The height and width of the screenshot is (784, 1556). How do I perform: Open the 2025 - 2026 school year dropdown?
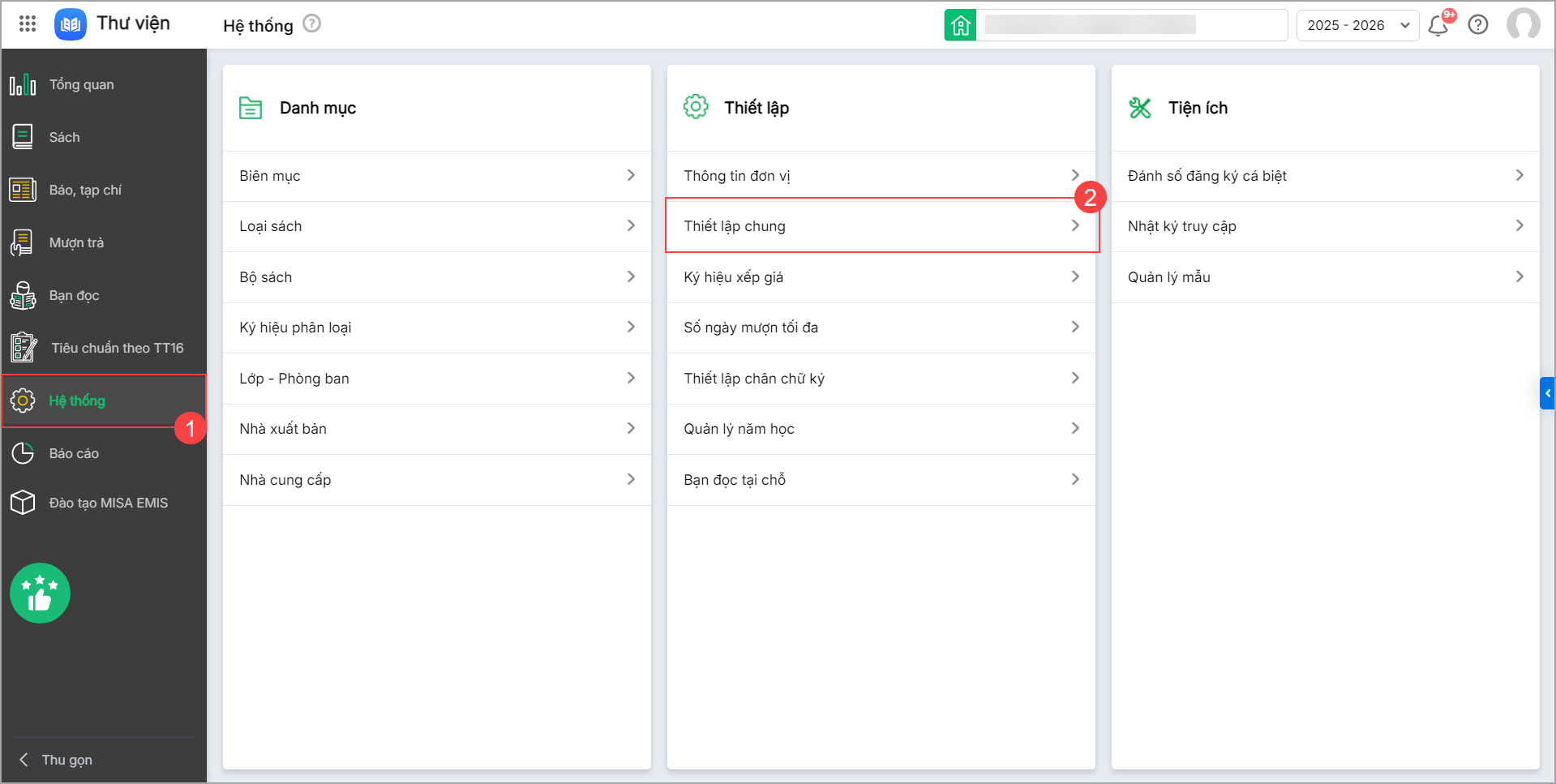(1357, 25)
